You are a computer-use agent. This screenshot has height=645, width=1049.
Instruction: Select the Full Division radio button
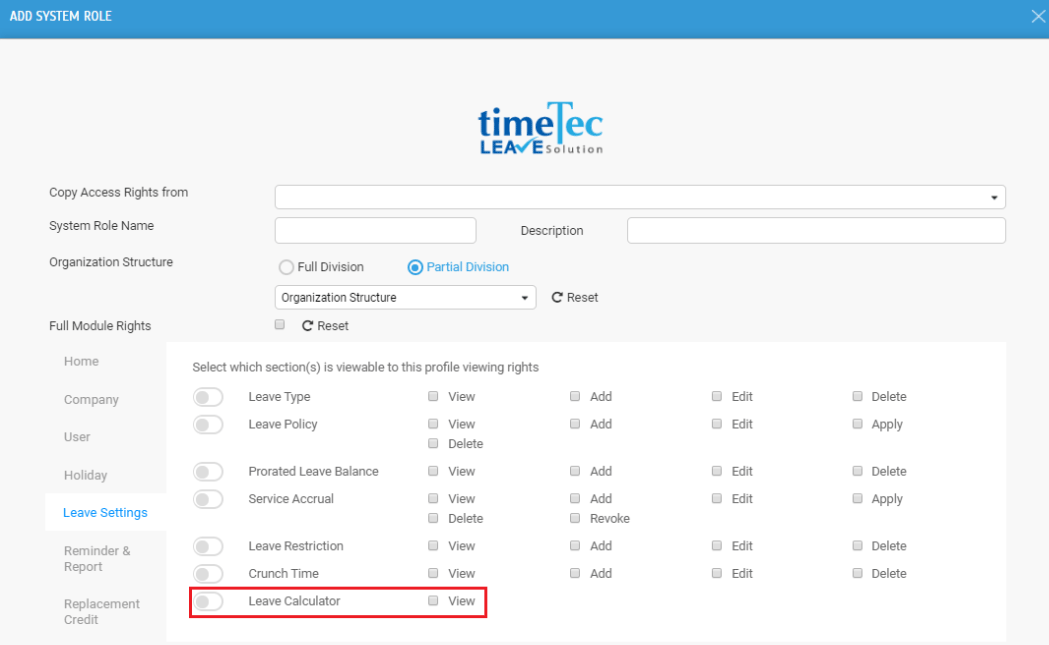point(286,267)
